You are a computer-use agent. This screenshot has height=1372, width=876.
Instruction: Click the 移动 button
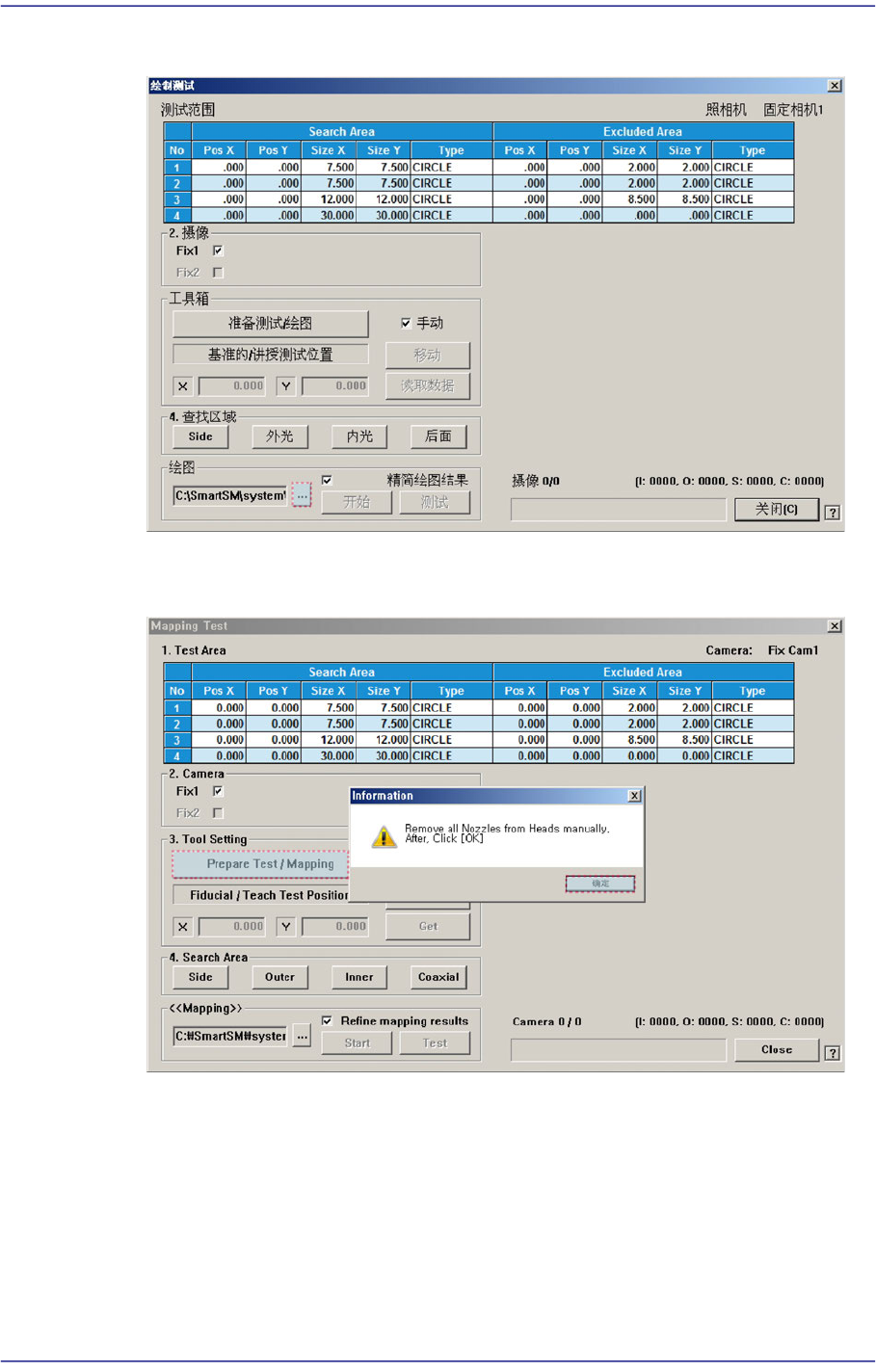pyautogui.click(x=428, y=355)
